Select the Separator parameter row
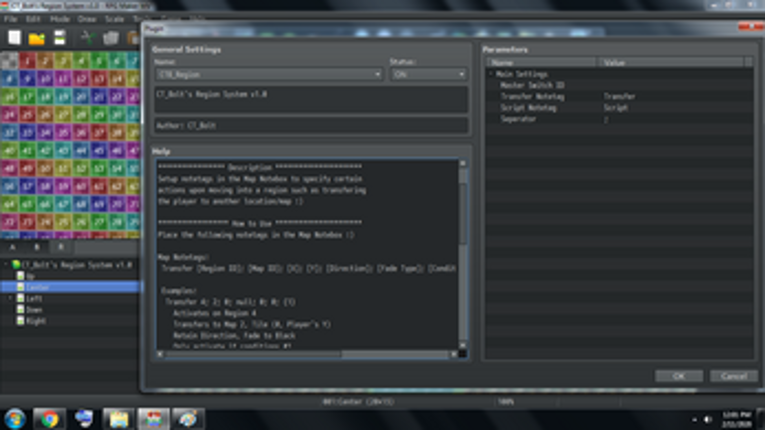Viewport: 765px width, 430px height. pyautogui.click(x=620, y=119)
